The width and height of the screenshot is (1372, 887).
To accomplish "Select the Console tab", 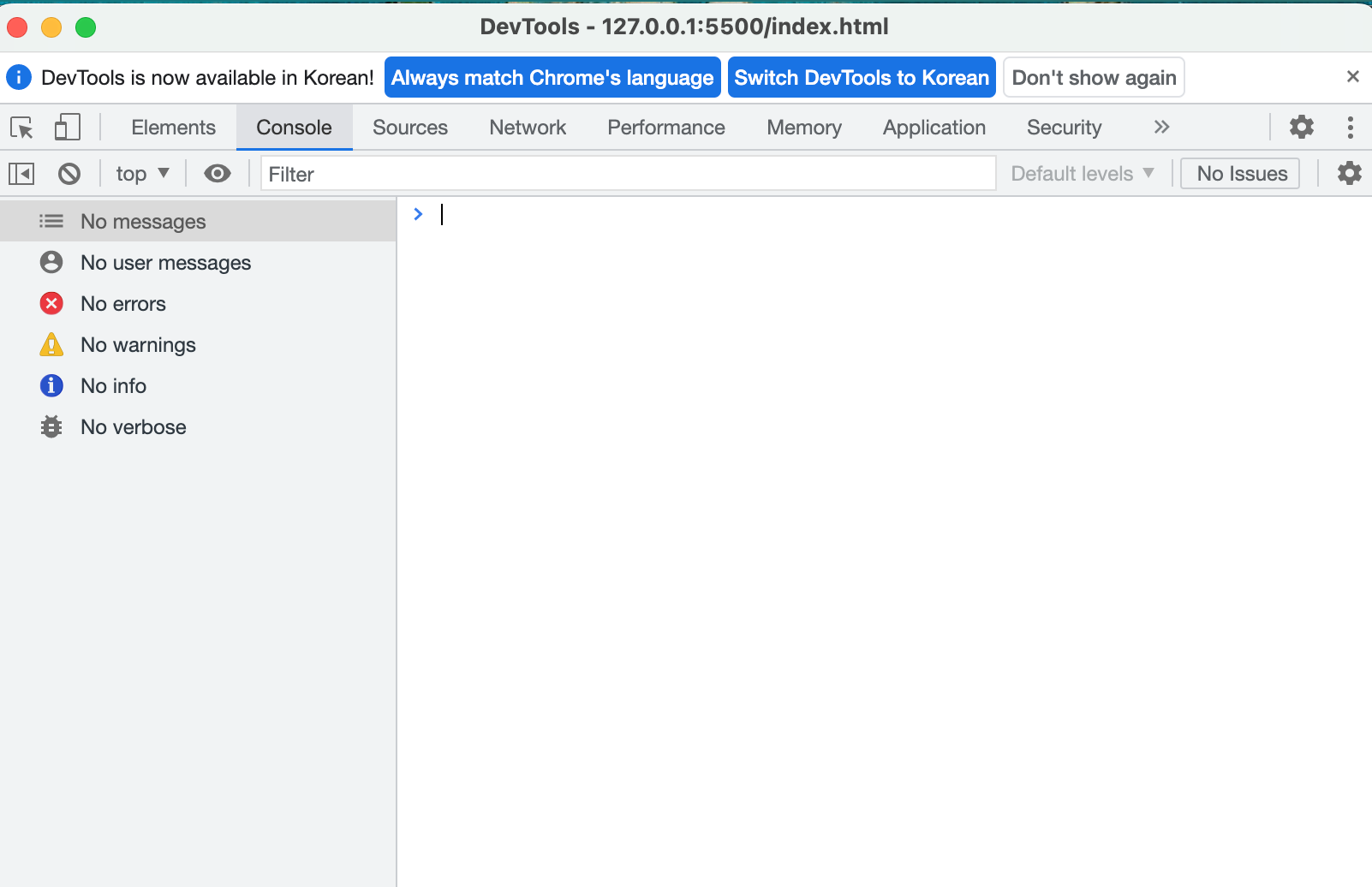I will coord(294,128).
